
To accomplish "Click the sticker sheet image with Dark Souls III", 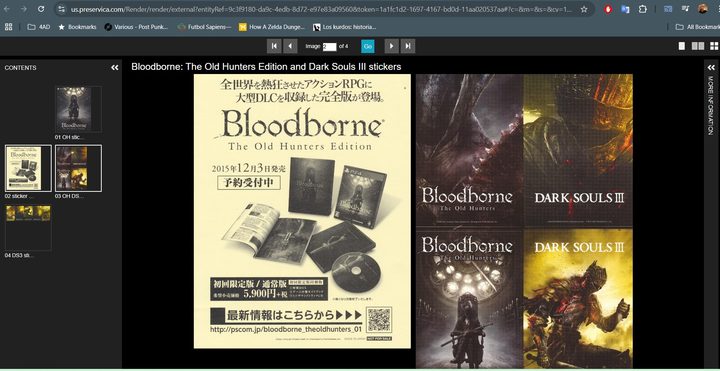I will click(x=524, y=221).
